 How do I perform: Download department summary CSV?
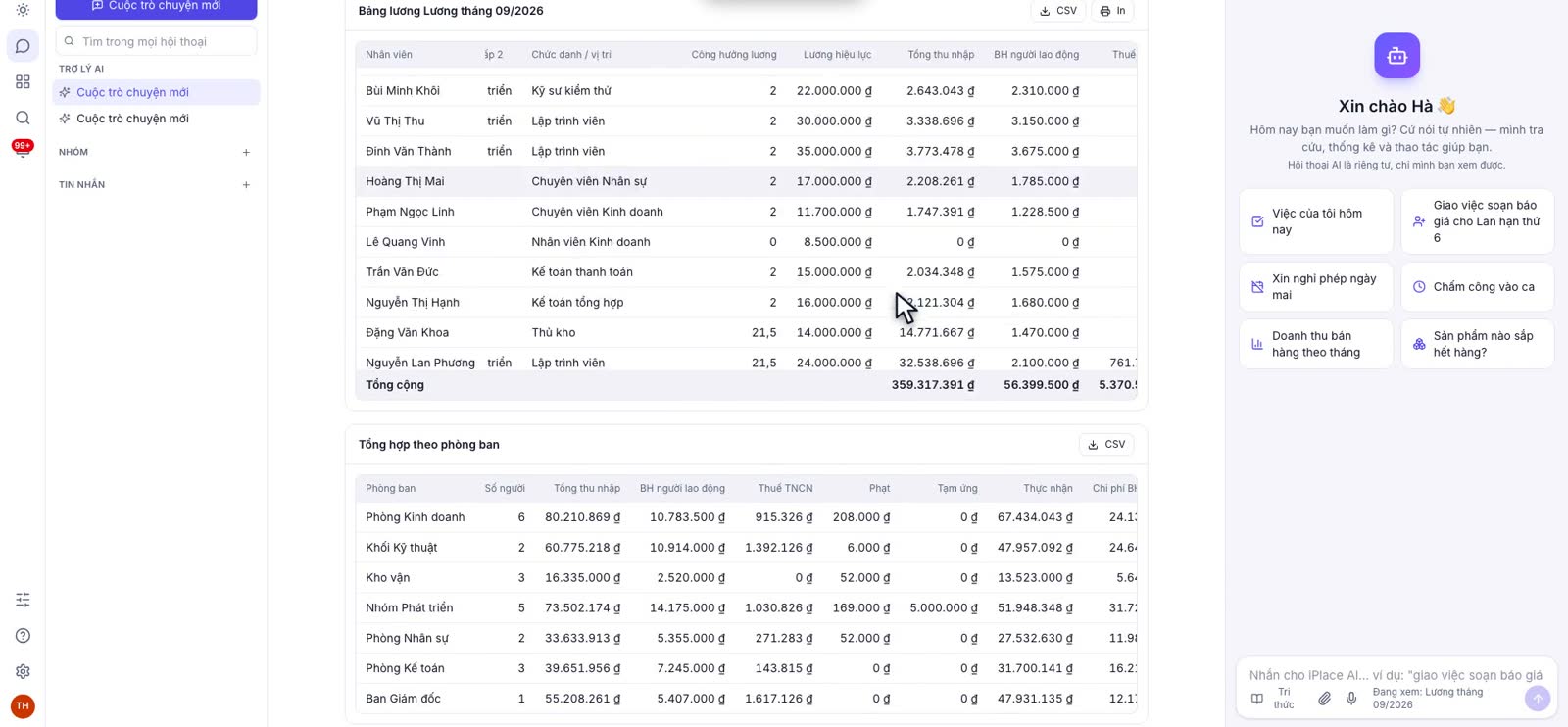coord(1106,445)
